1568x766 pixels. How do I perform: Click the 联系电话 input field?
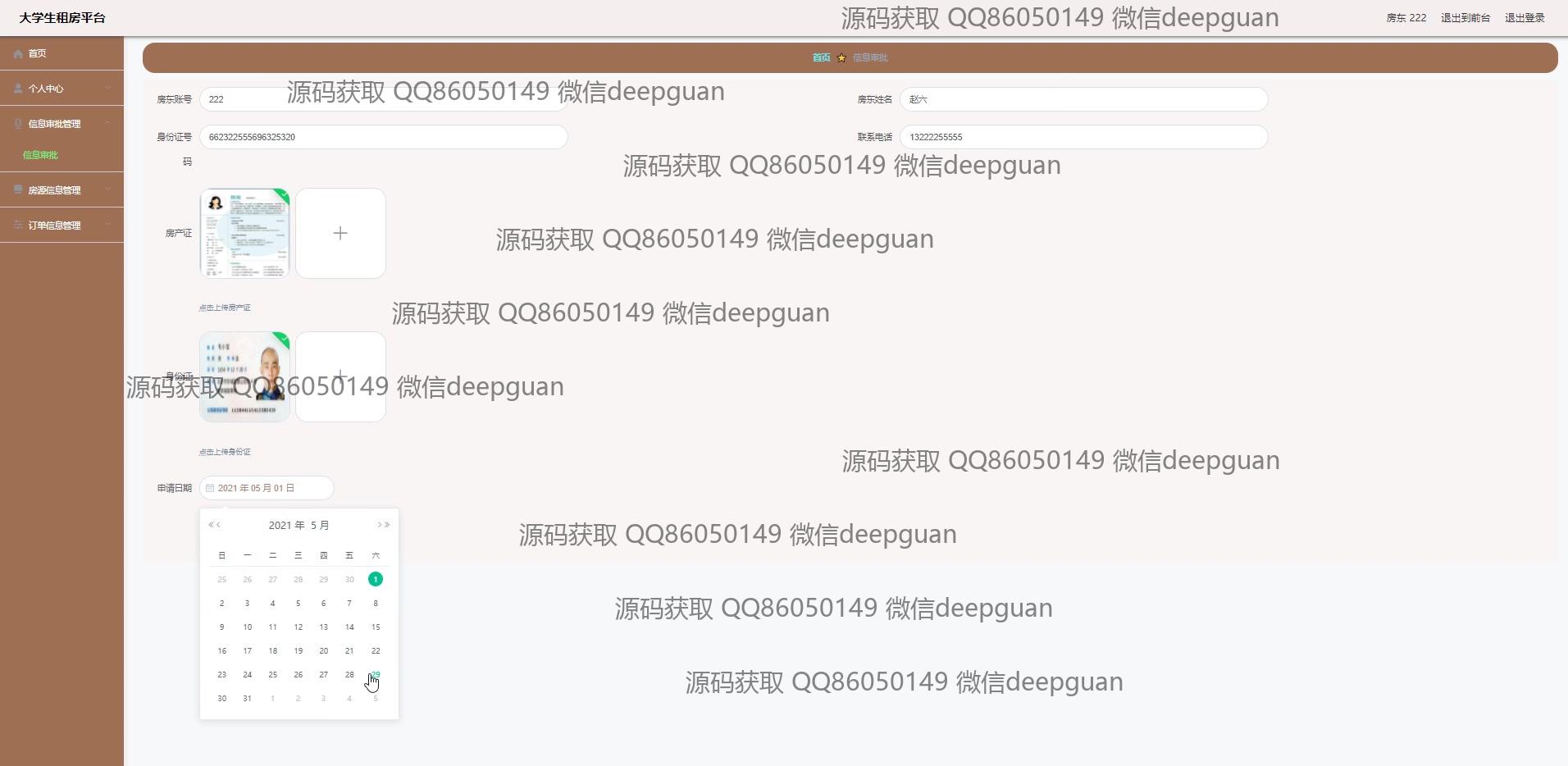click(1083, 137)
